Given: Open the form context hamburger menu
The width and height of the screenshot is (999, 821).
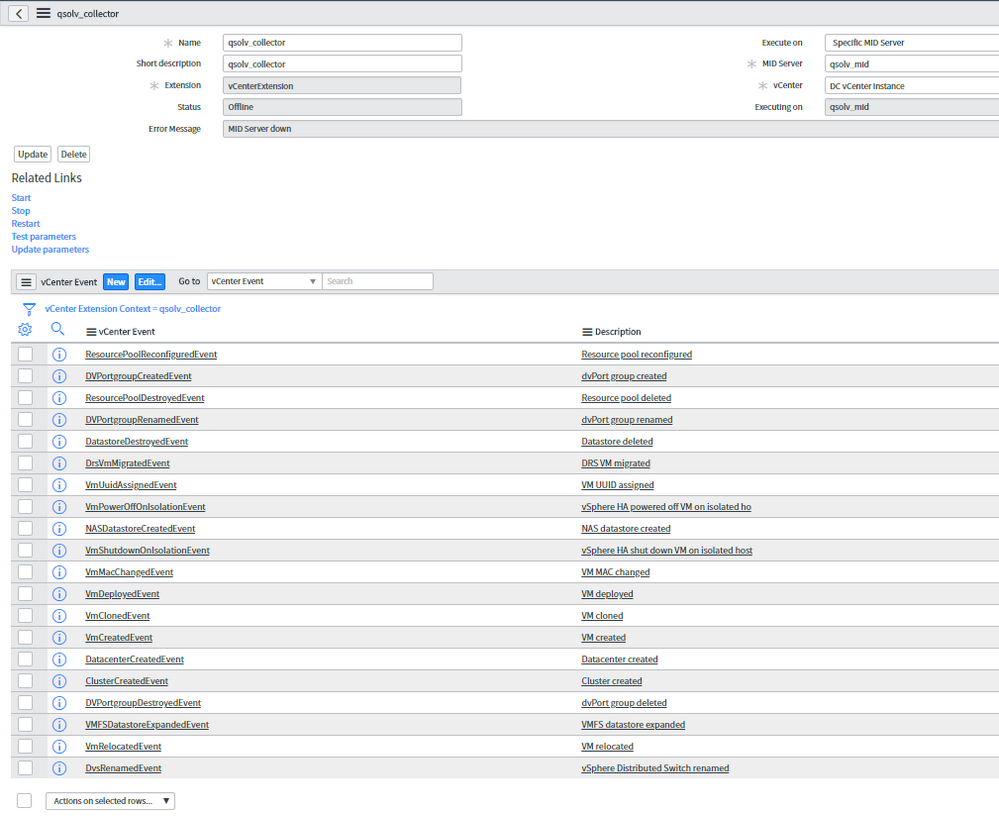Looking at the screenshot, I should tap(40, 14).
